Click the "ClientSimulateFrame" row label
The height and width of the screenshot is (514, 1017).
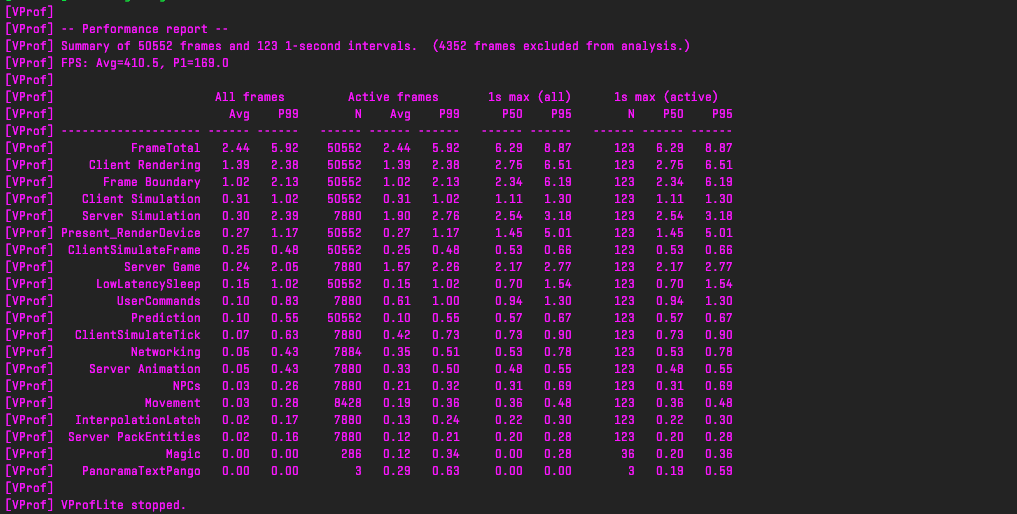pyautogui.click(x=134, y=250)
